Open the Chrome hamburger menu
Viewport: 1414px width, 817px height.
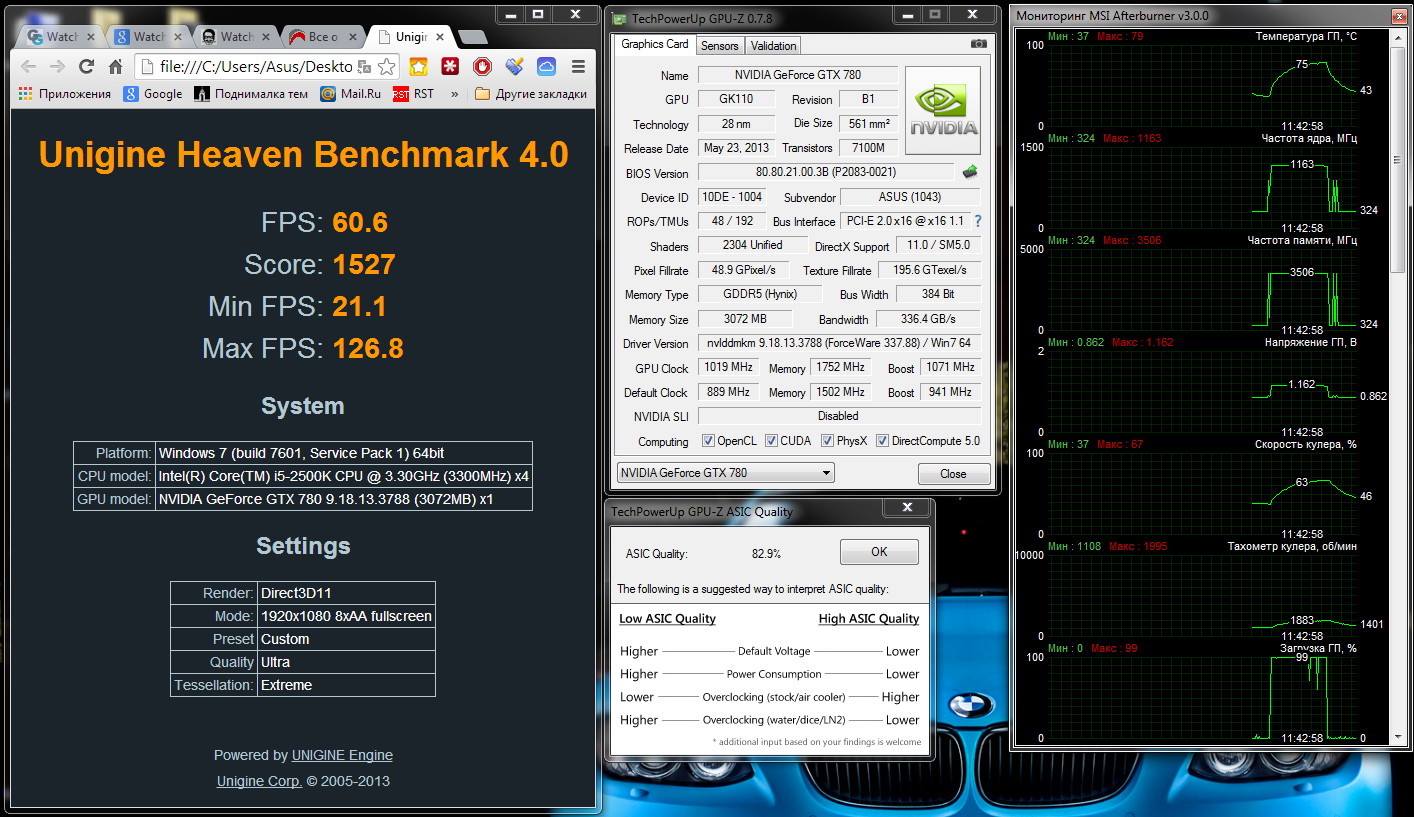[x=578, y=67]
